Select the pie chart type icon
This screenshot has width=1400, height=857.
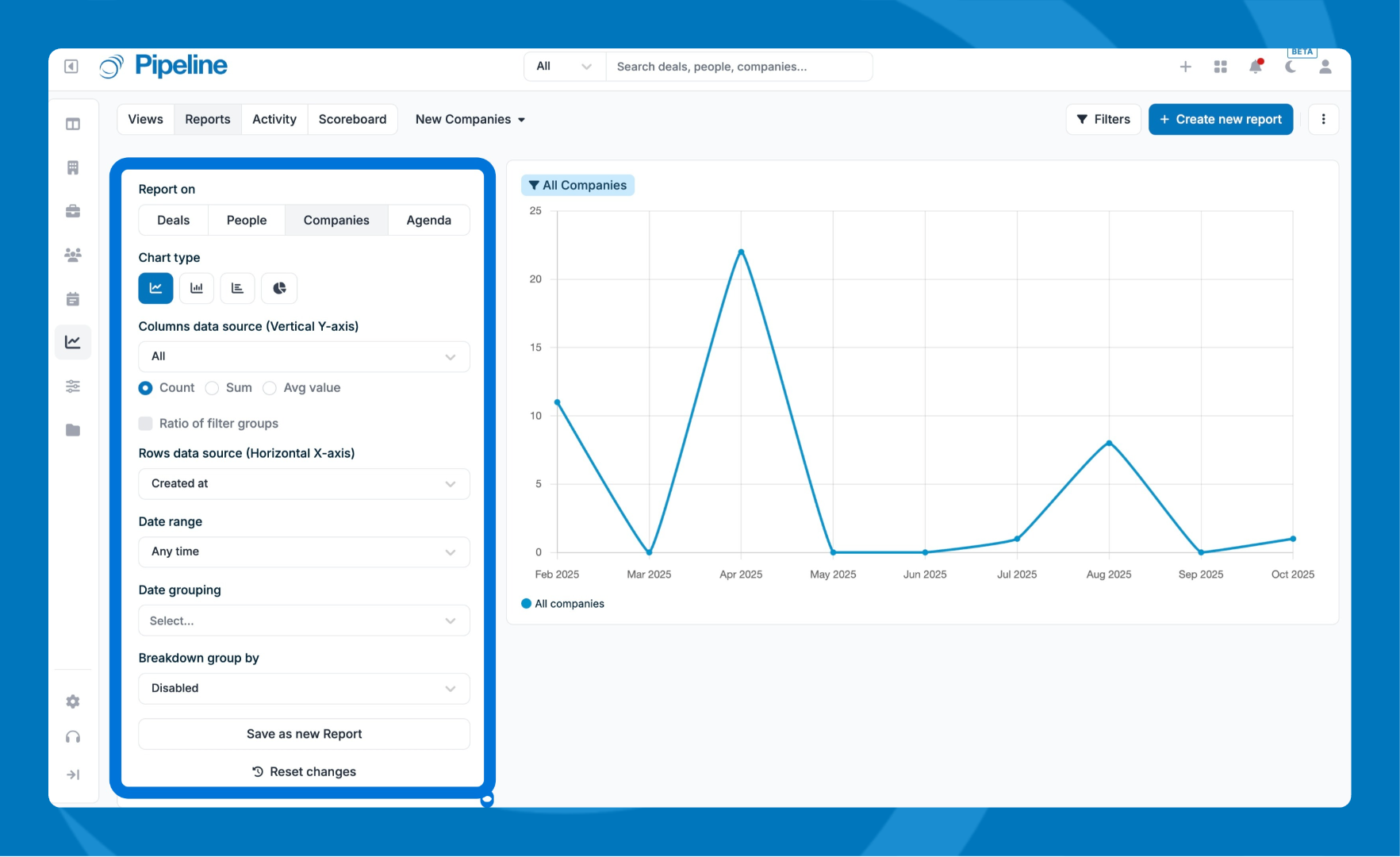pyautogui.click(x=279, y=288)
